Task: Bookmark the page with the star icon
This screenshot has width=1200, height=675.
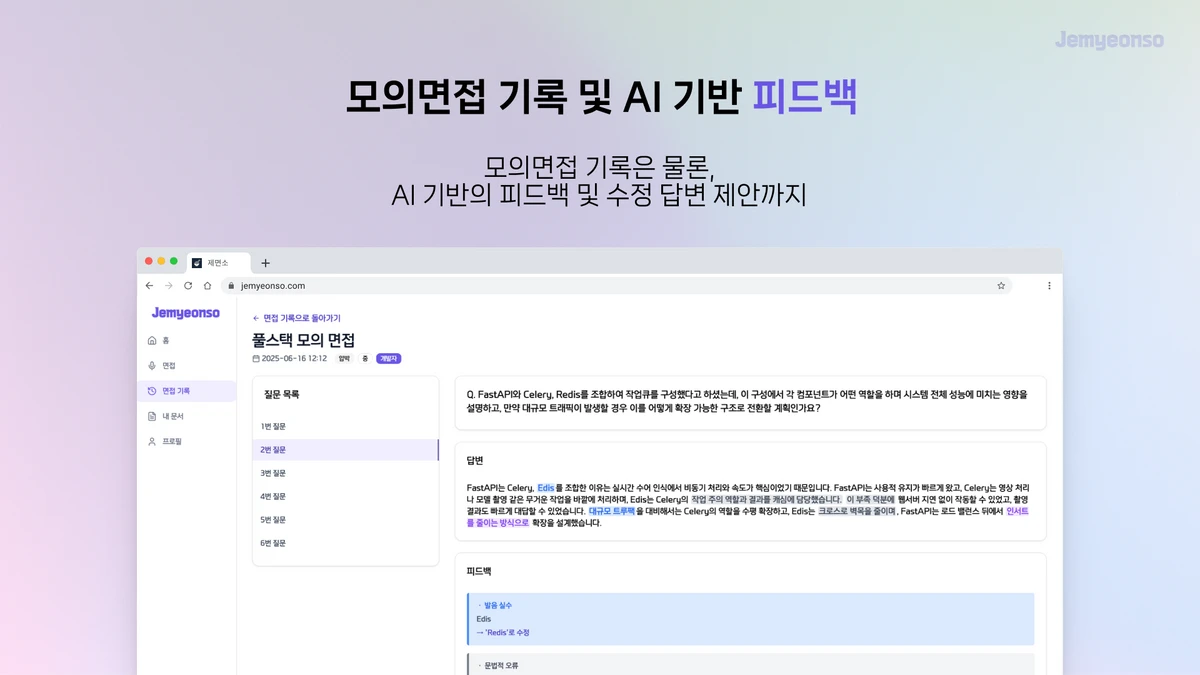Action: 1000,285
